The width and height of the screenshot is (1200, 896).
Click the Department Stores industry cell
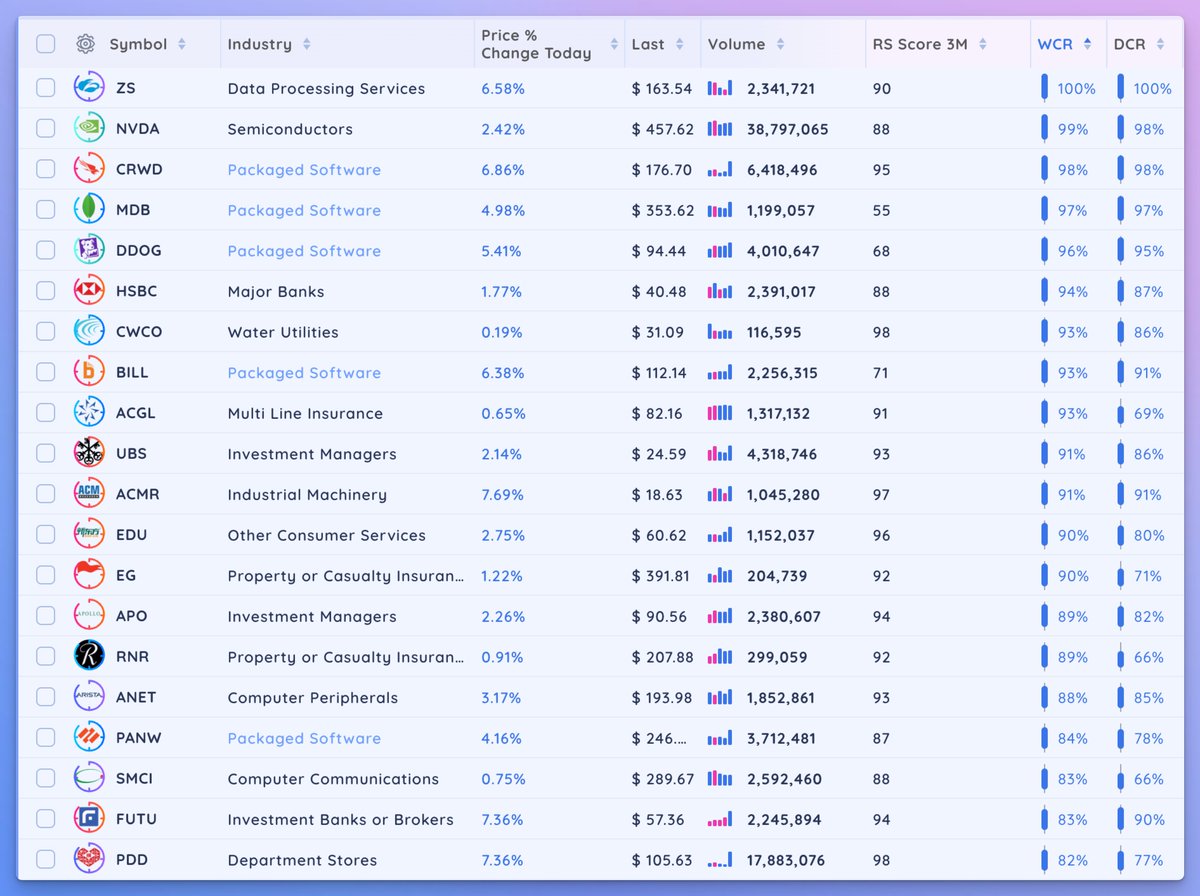click(x=302, y=860)
